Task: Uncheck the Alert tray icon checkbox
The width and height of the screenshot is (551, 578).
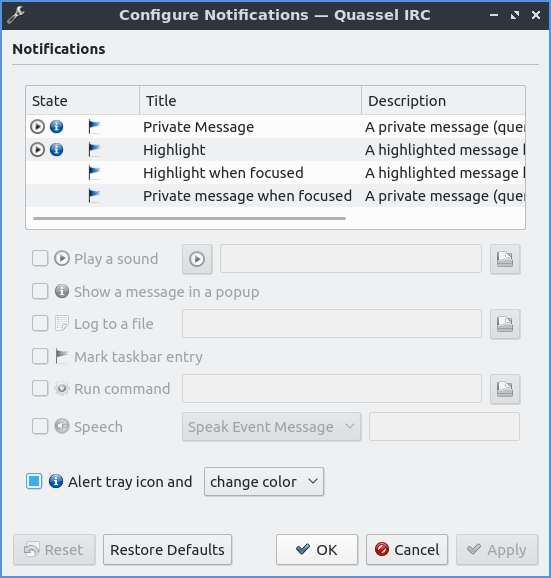Action: click(34, 481)
